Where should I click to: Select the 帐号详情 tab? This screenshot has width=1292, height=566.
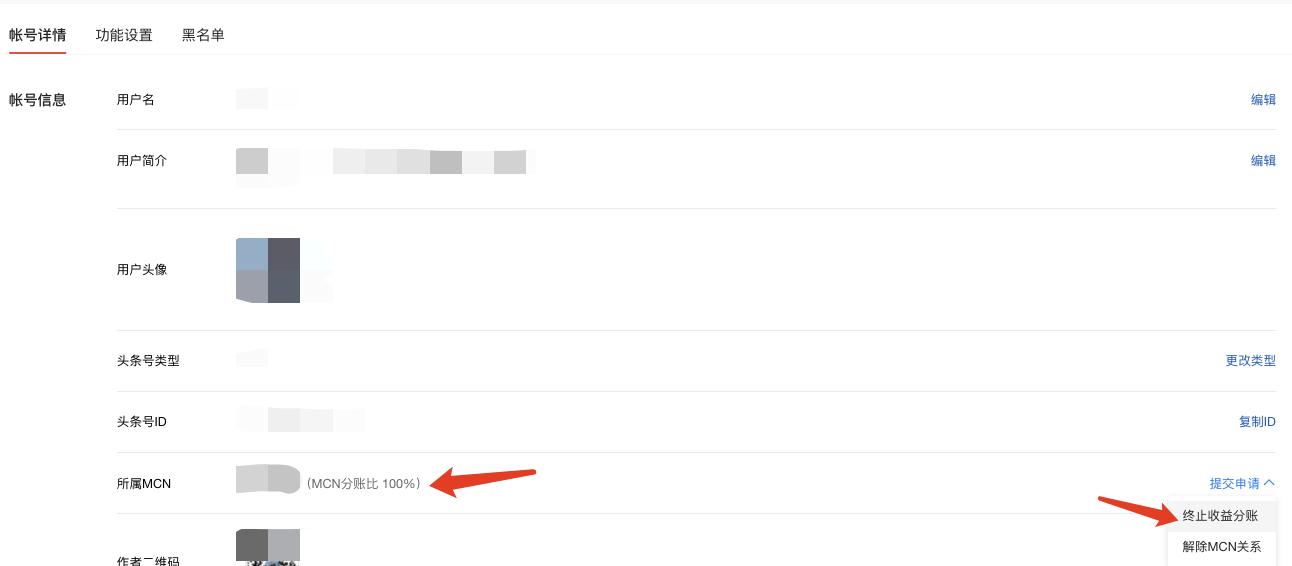click(x=37, y=35)
